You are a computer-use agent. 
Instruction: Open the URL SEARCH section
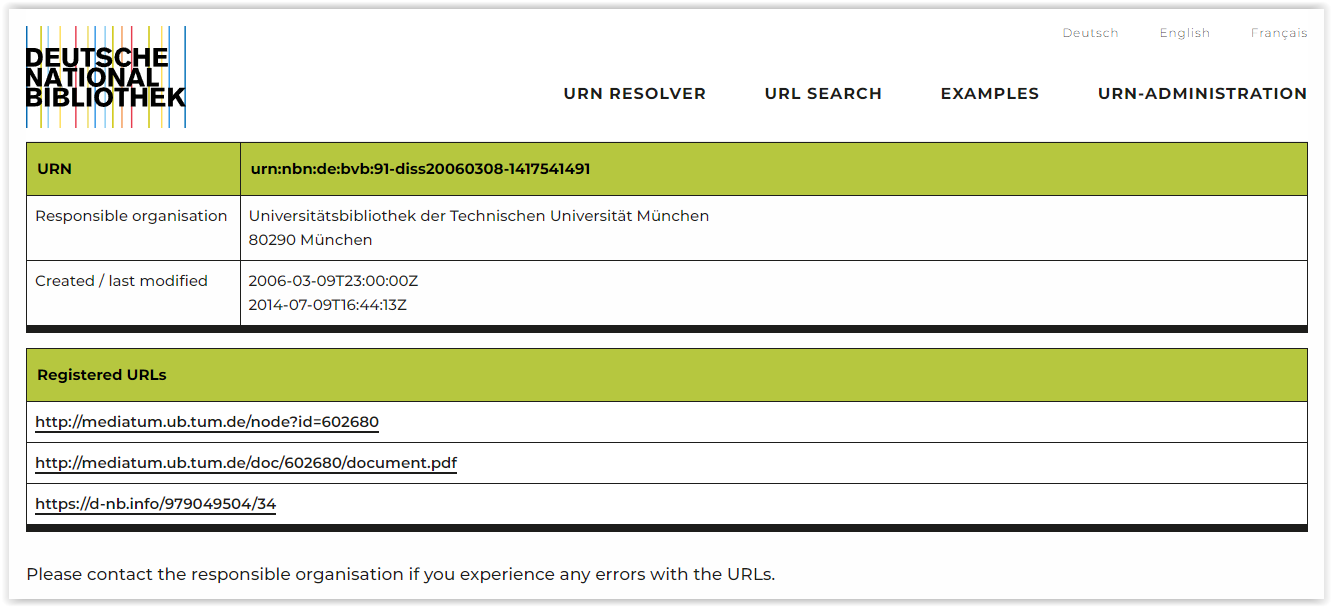click(x=823, y=93)
